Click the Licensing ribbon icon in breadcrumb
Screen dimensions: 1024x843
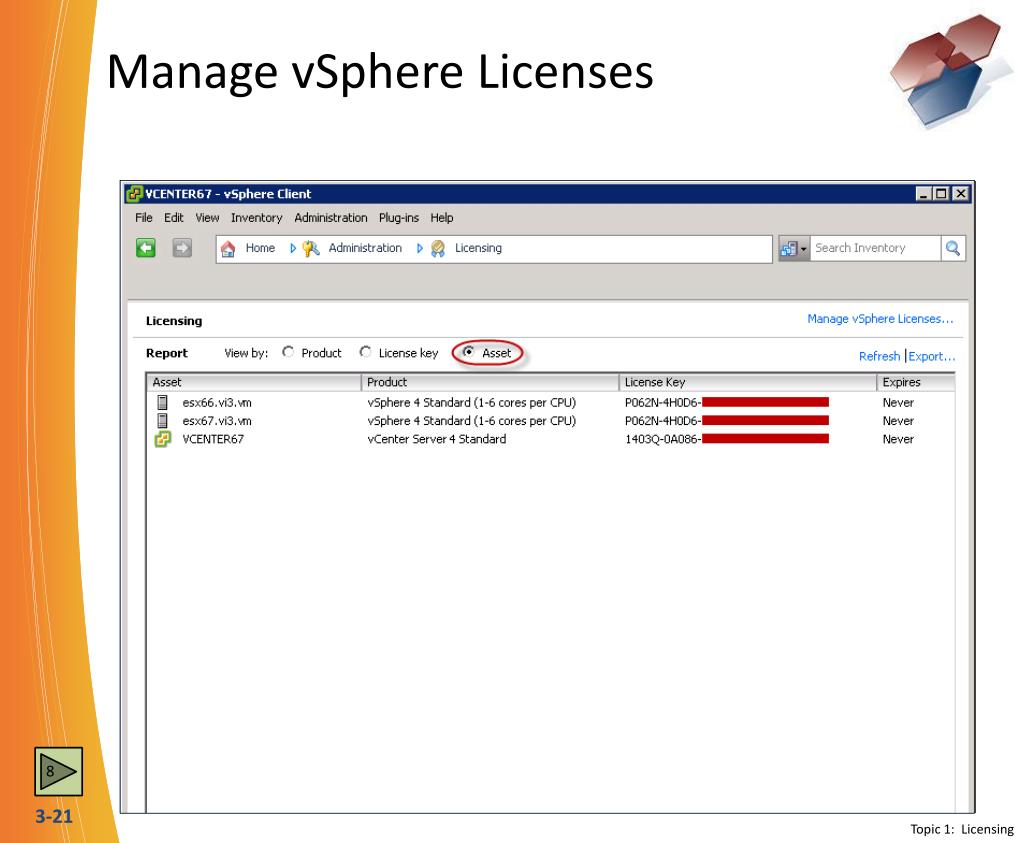438,248
